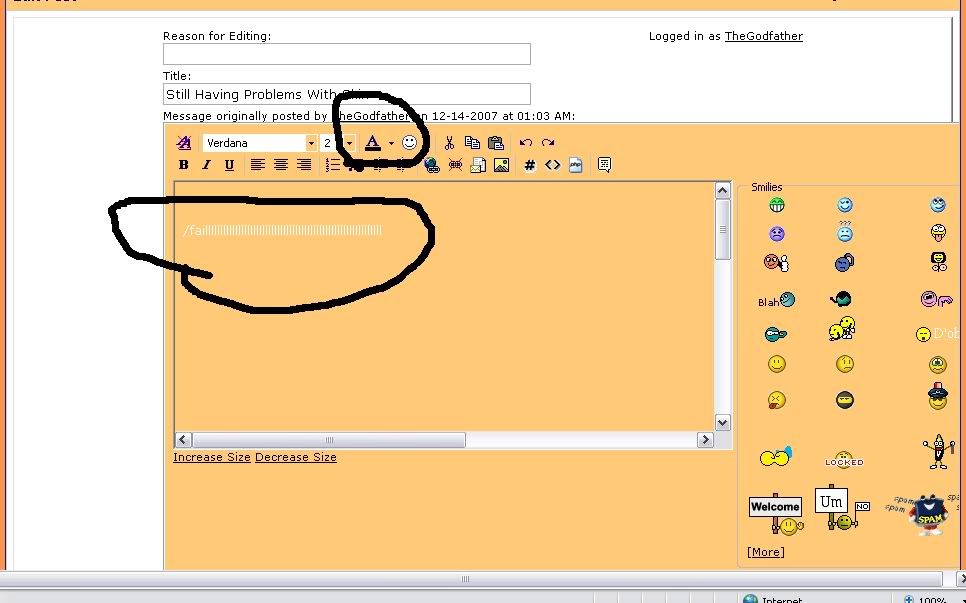The image size is (966, 603).
Task: Click the Increase Size link
Action: [x=211, y=457]
